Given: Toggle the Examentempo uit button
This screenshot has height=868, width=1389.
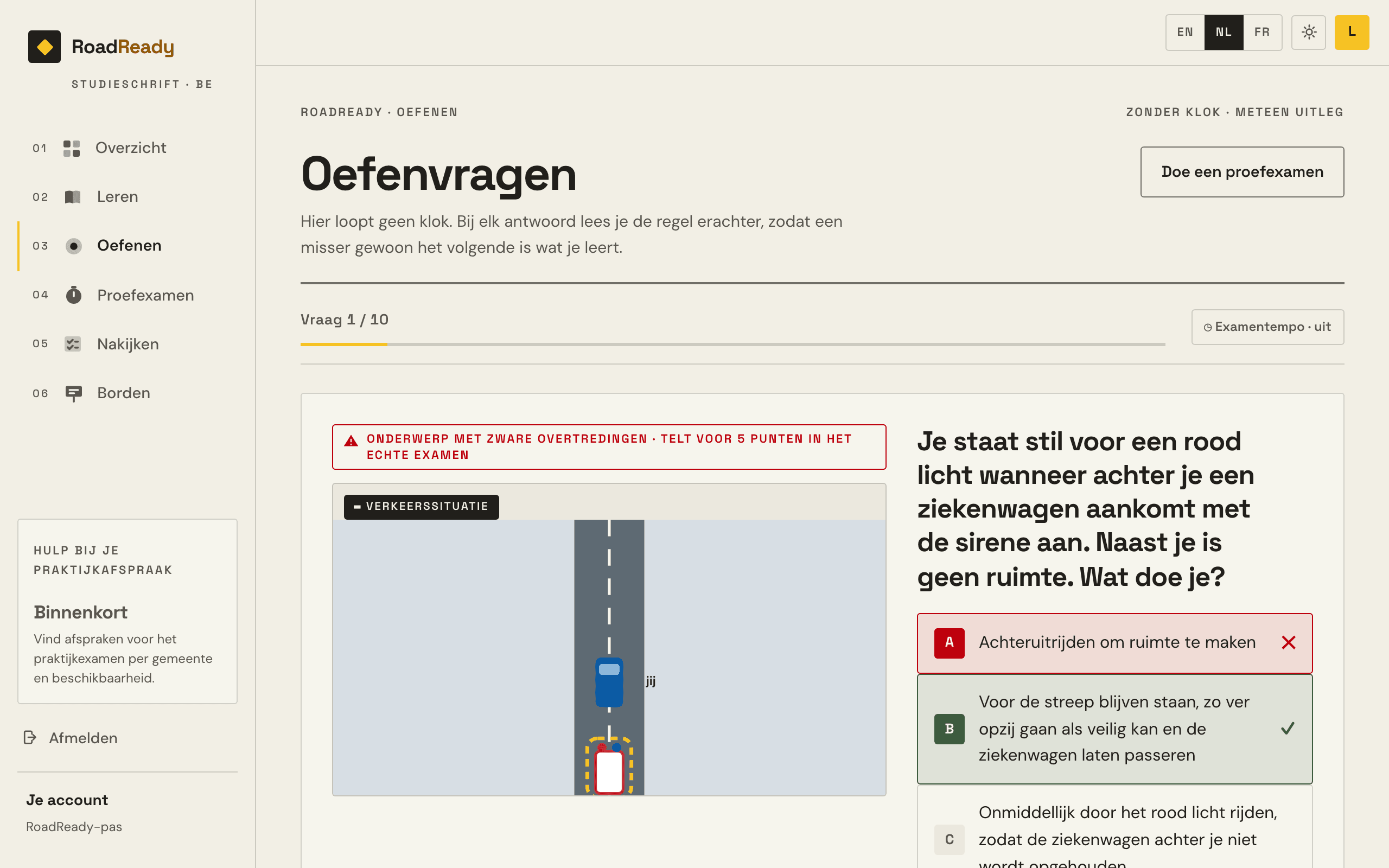Looking at the screenshot, I should click(1267, 327).
